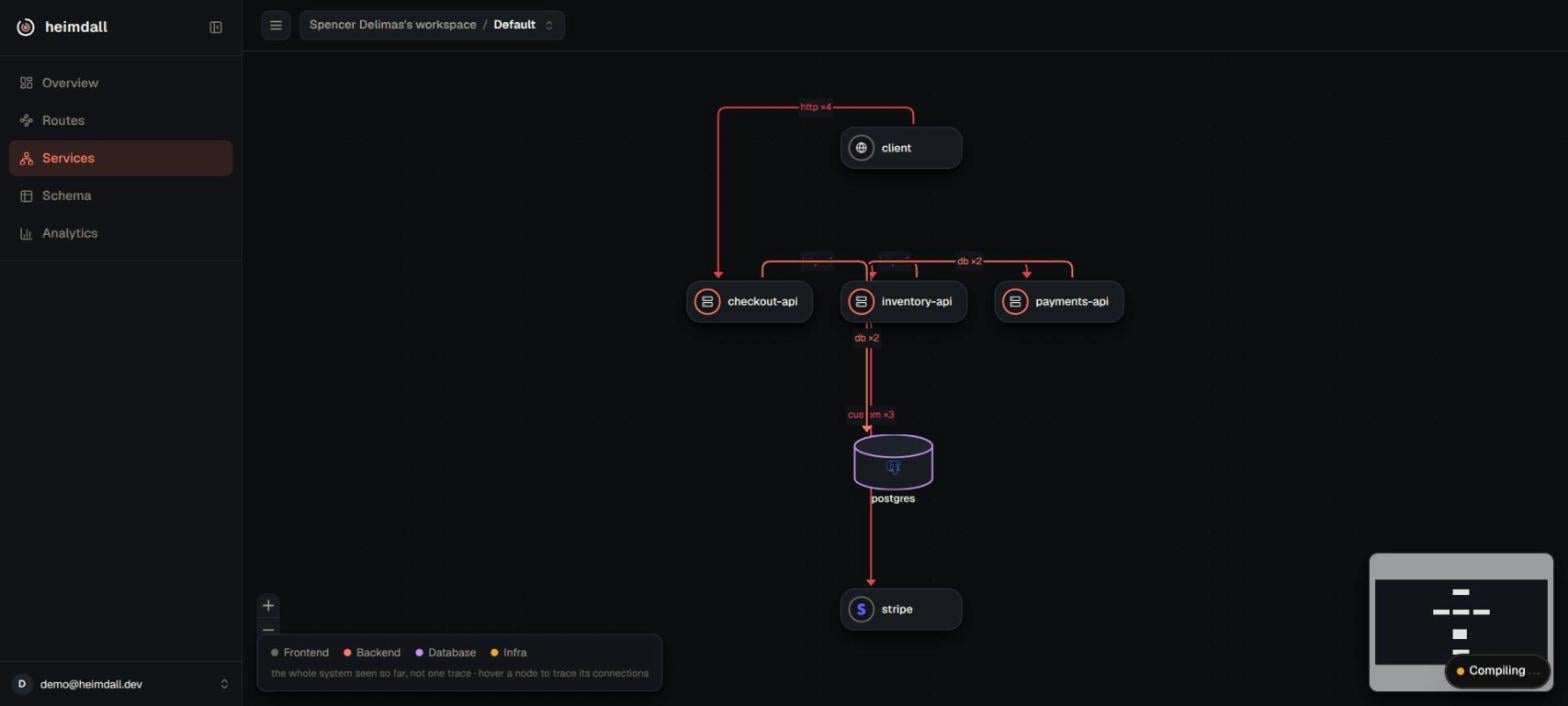Screen dimensions: 1568x706
Task: Select the client node
Action: pos(901,148)
